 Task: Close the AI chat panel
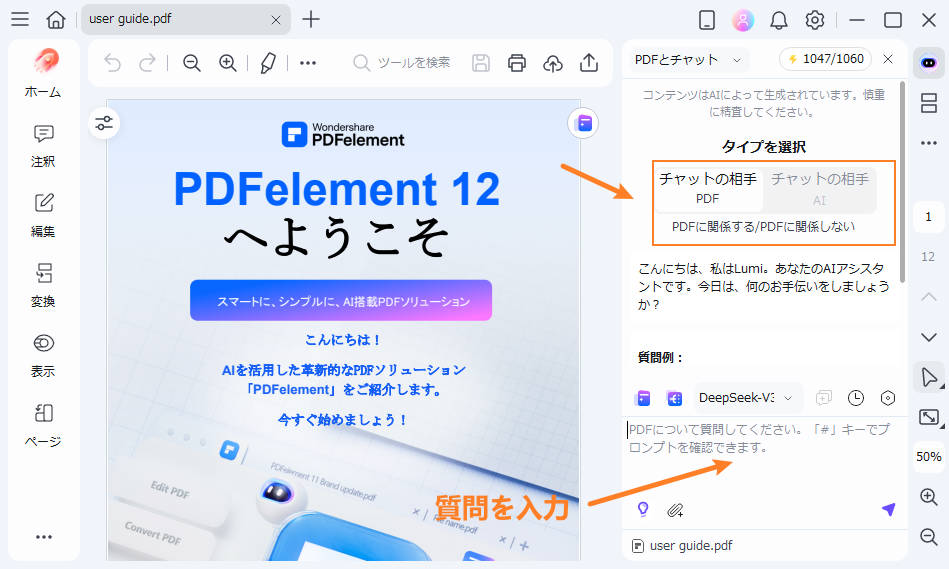(x=888, y=59)
